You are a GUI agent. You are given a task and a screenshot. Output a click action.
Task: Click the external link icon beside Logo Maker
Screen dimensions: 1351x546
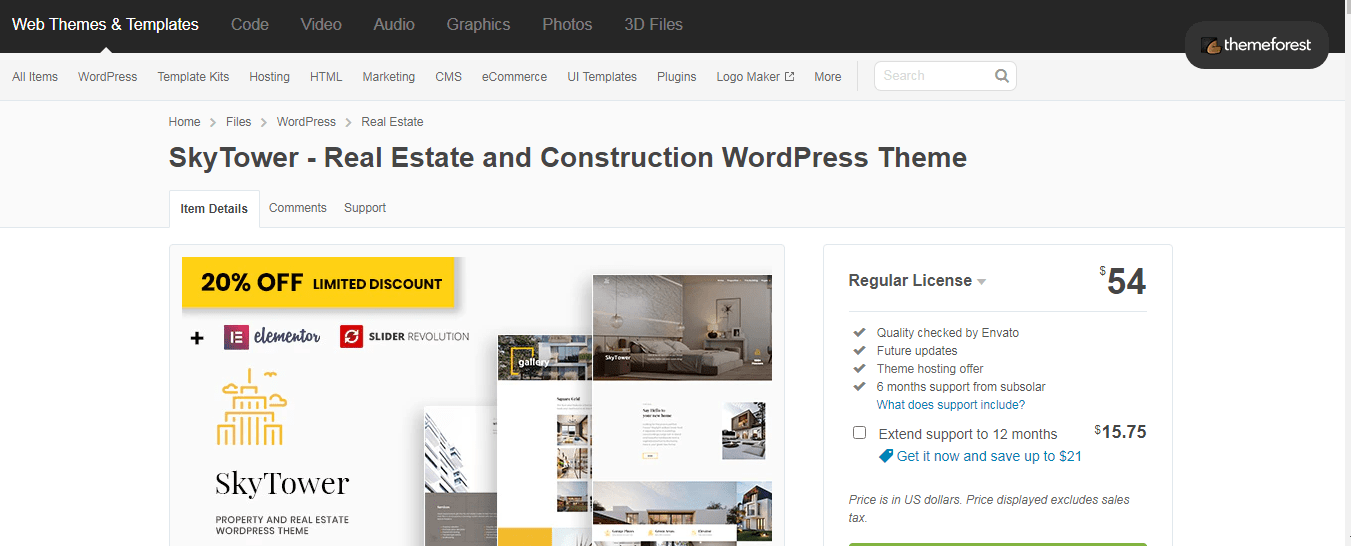(x=789, y=76)
